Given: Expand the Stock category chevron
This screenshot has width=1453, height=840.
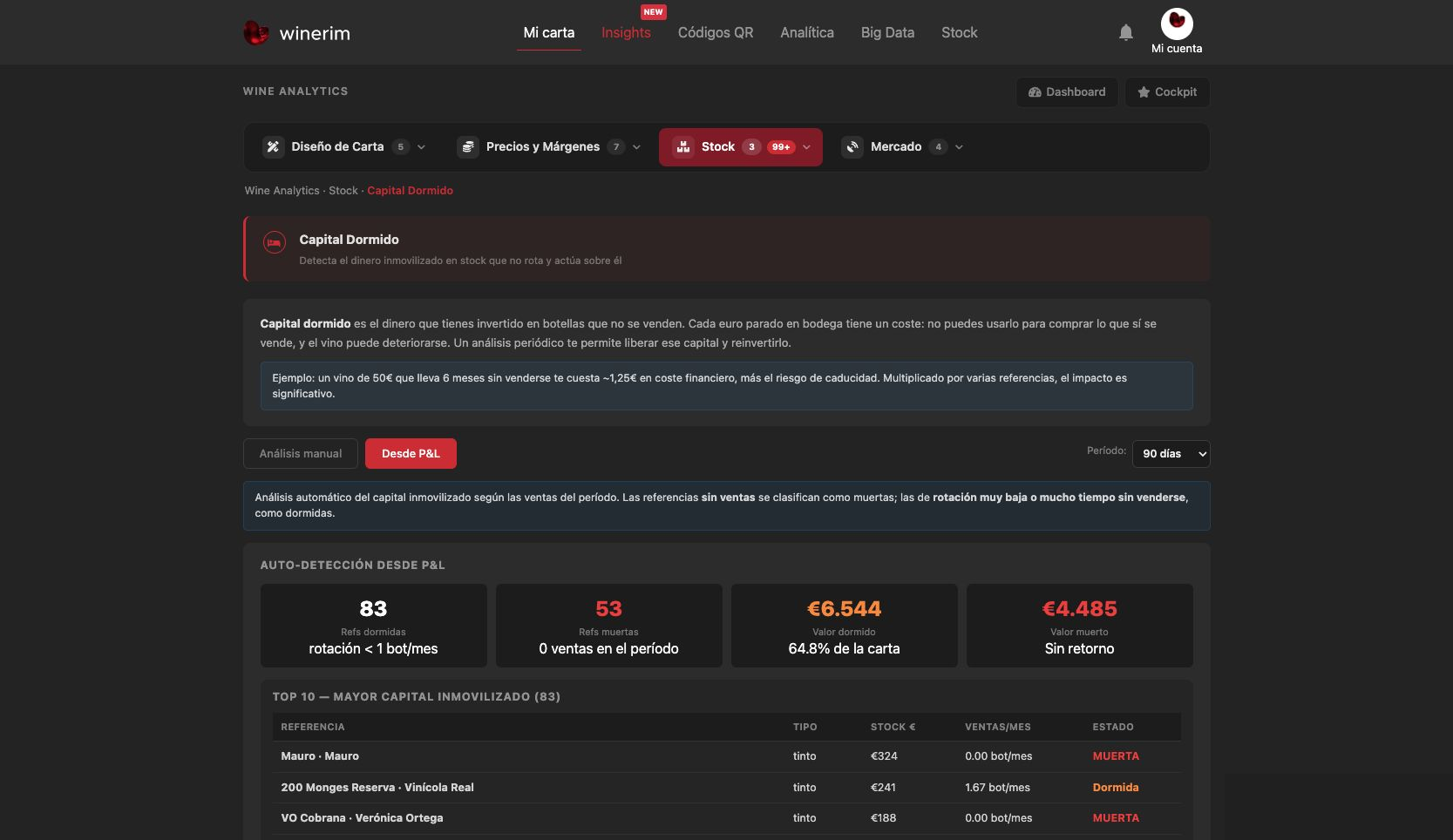Looking at the screenshot, I should tap(806, 147).
